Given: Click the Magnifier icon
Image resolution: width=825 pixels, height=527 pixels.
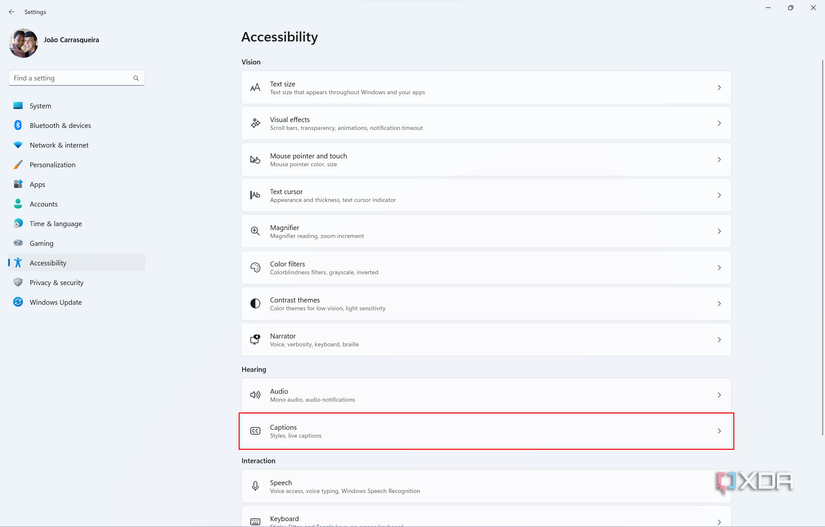Looking at the screenshot, I should [x=255, y=231].
